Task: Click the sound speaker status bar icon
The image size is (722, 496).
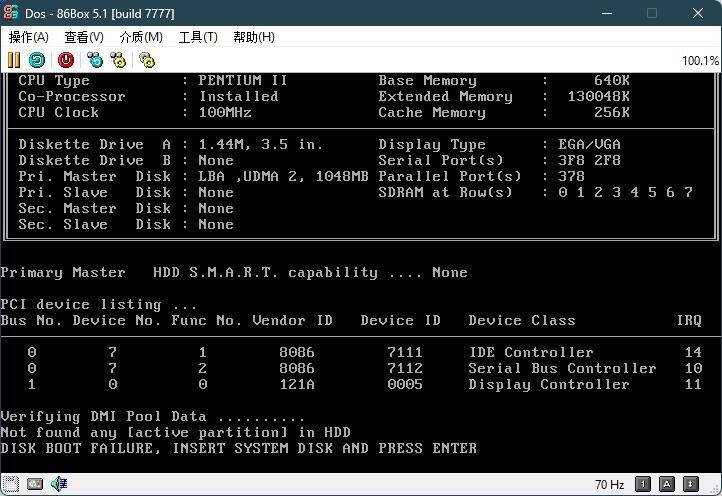Action: click(x=59, y=484)
